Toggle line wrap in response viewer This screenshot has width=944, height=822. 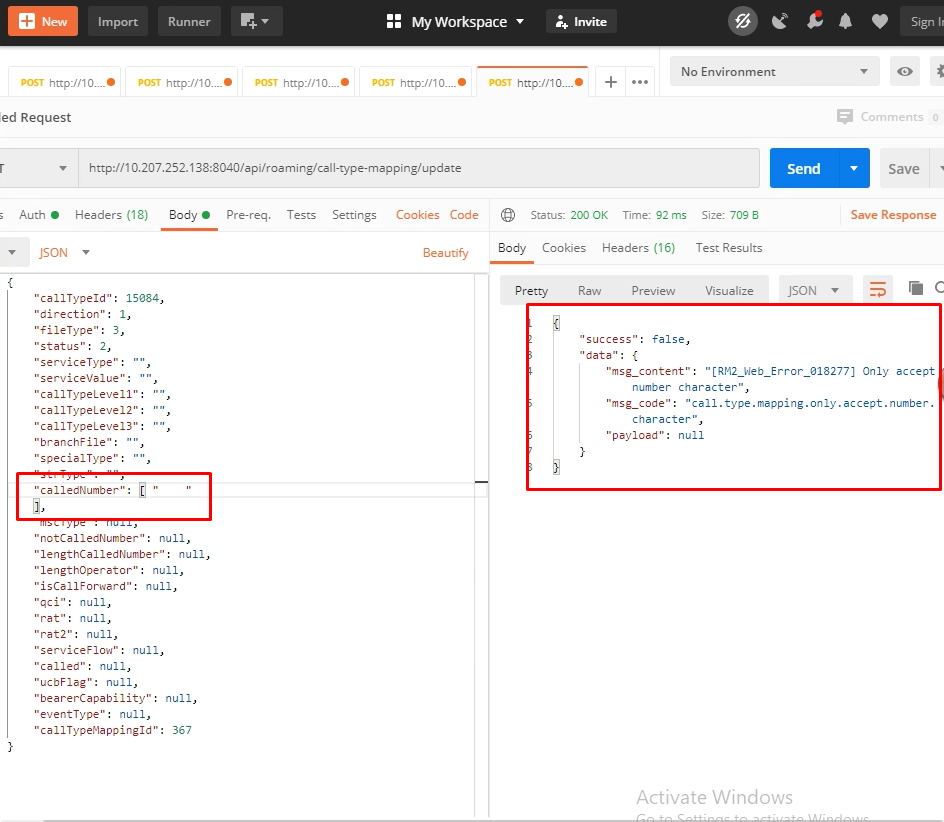(x=878, y=290)
